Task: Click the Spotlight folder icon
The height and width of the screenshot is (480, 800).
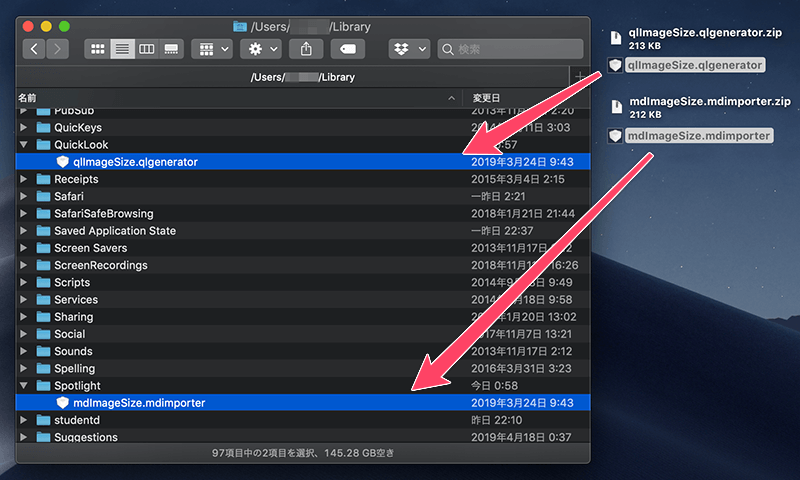Action: [43, 386]
